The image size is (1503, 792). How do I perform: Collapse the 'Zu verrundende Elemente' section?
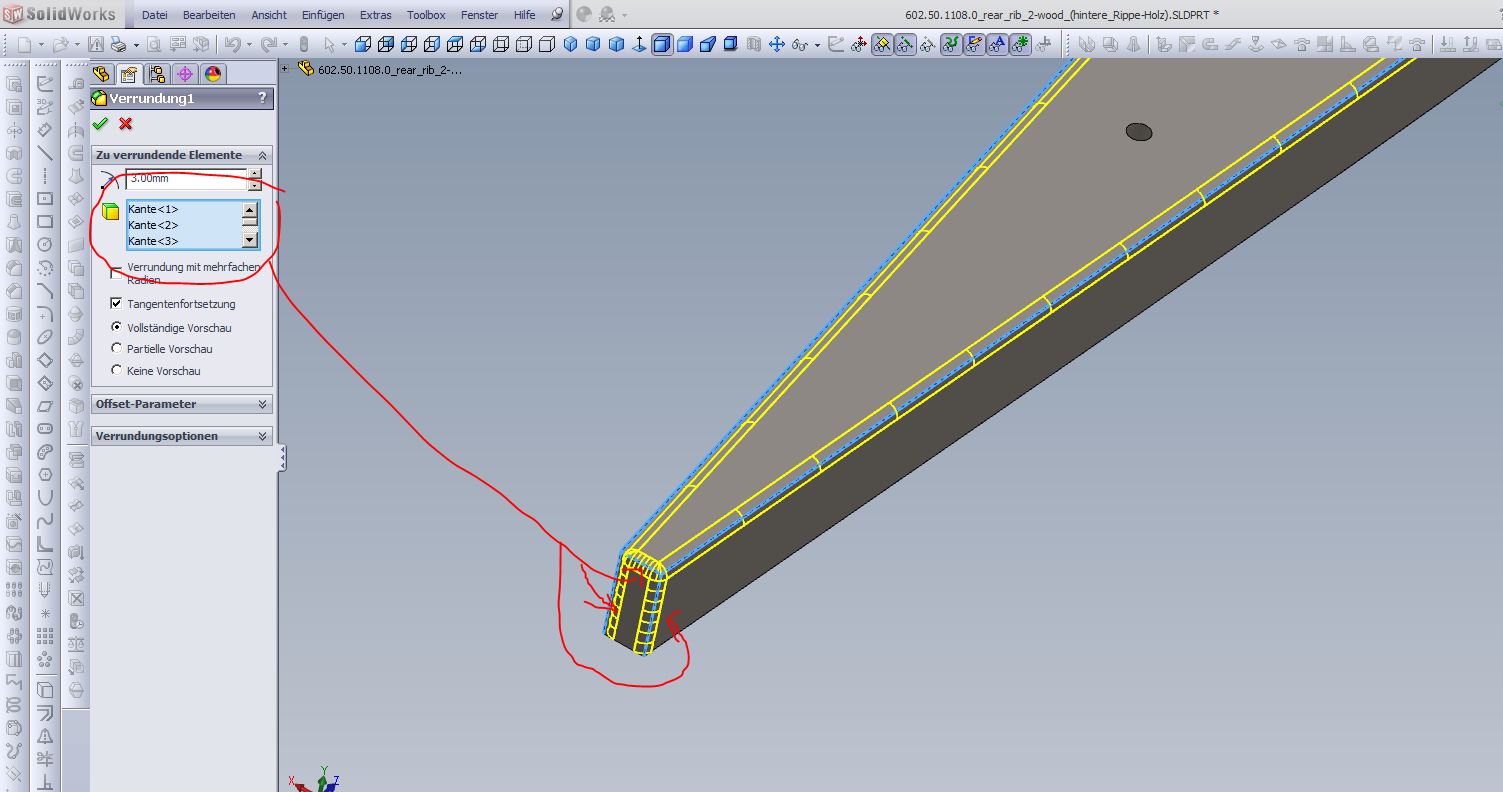(262, 155)
